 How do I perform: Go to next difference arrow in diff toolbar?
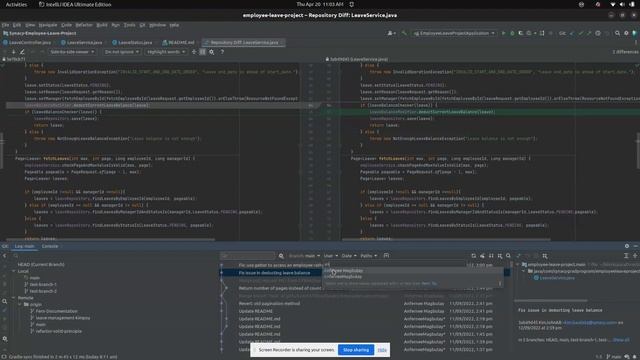click(13, 52)
